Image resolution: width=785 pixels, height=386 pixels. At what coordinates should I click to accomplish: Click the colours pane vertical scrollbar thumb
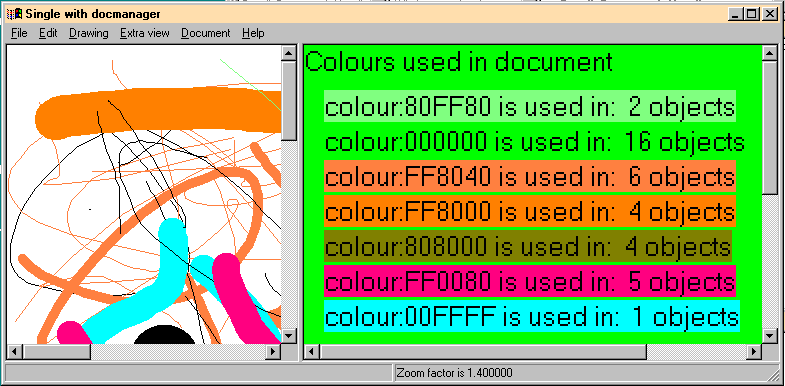tap(769, 127)
